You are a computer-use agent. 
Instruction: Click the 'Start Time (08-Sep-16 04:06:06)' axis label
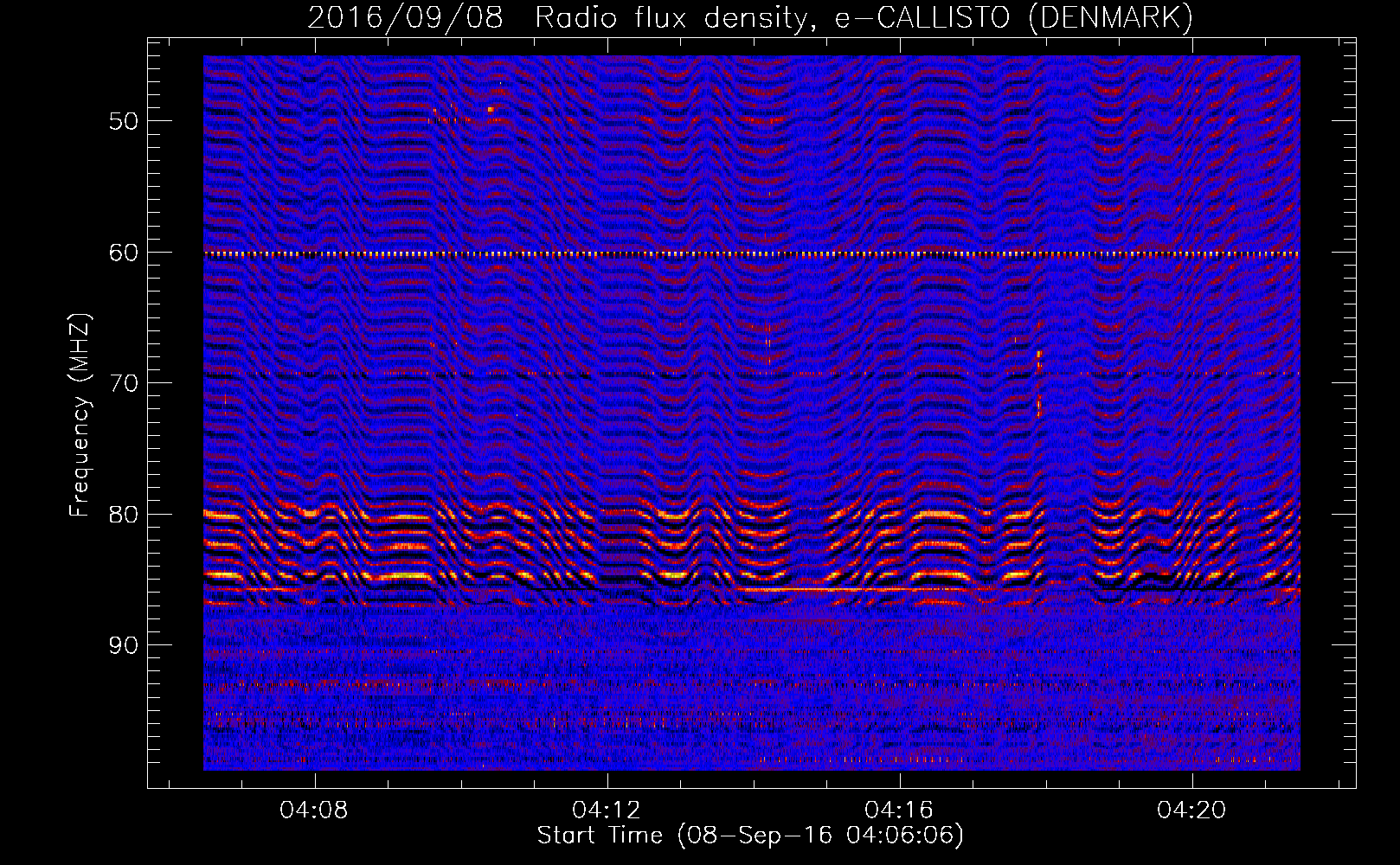click(x=750, y=835)
